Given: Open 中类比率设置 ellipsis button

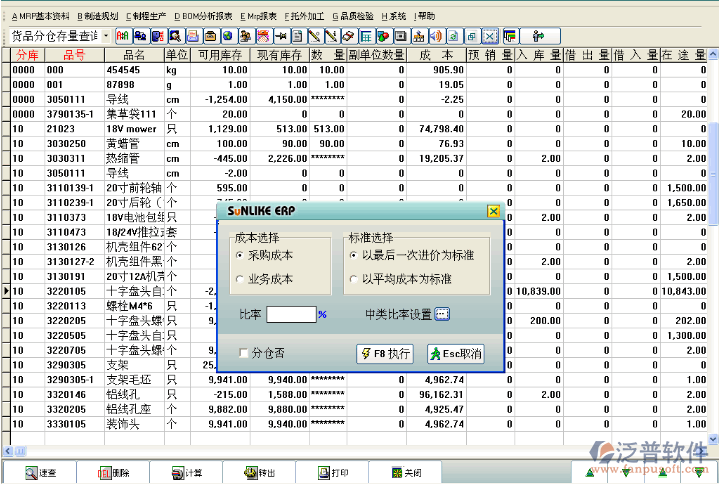Looking at the screenshot, I should tap(442, 314).
